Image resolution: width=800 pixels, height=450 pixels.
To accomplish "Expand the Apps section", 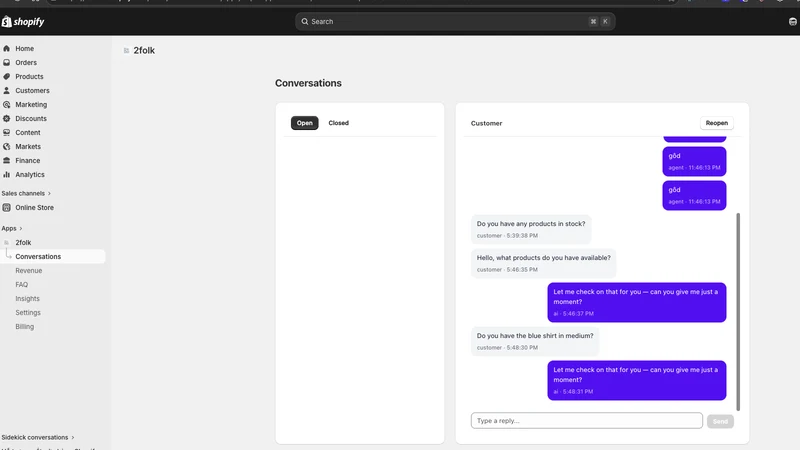I will [12, 228].
